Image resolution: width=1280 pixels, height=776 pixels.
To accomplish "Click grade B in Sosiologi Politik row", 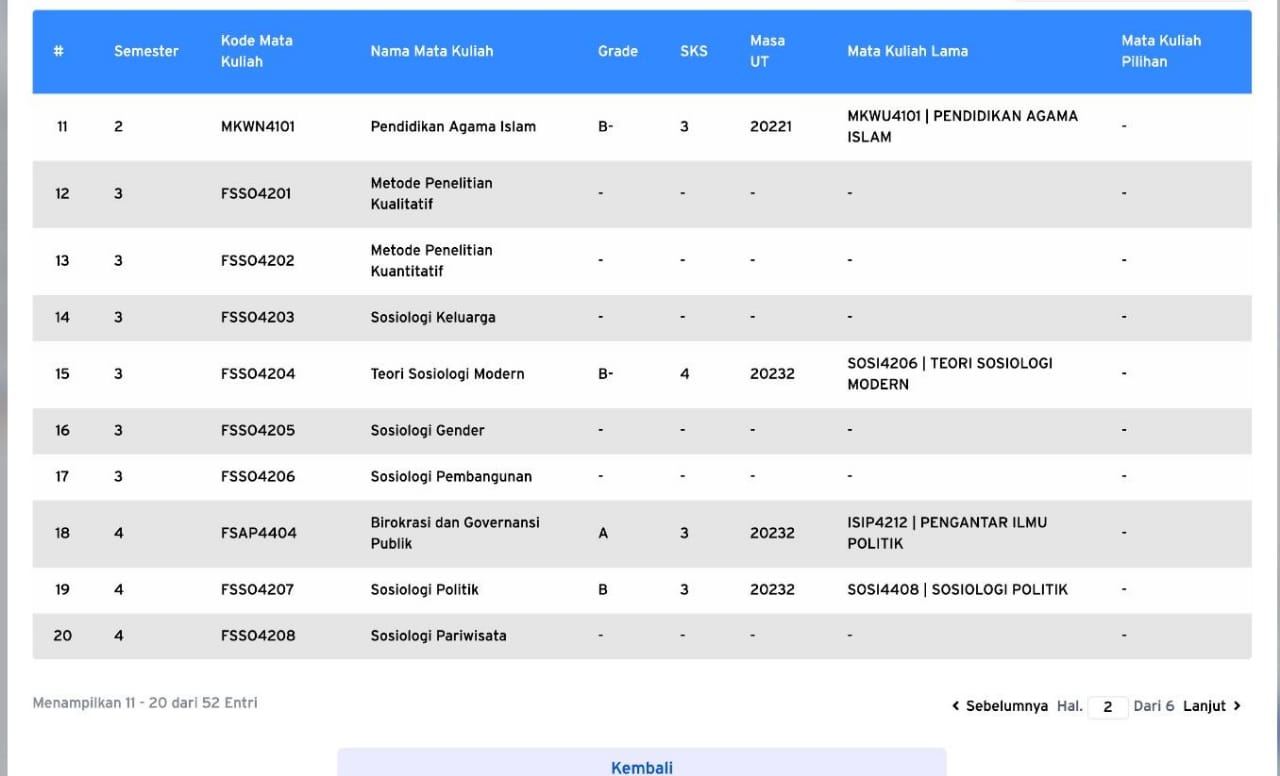I will click(603, 590).
